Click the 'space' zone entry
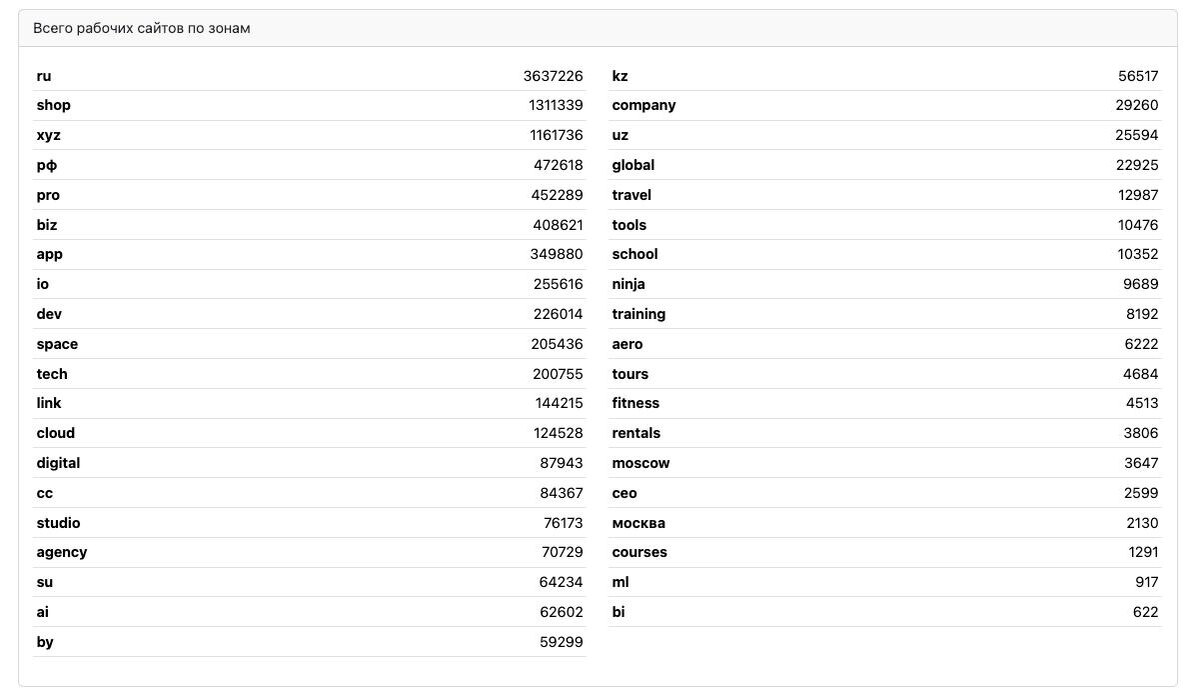Image resolution: width=1200 pixels, height=700 pixels. [57, 344]
